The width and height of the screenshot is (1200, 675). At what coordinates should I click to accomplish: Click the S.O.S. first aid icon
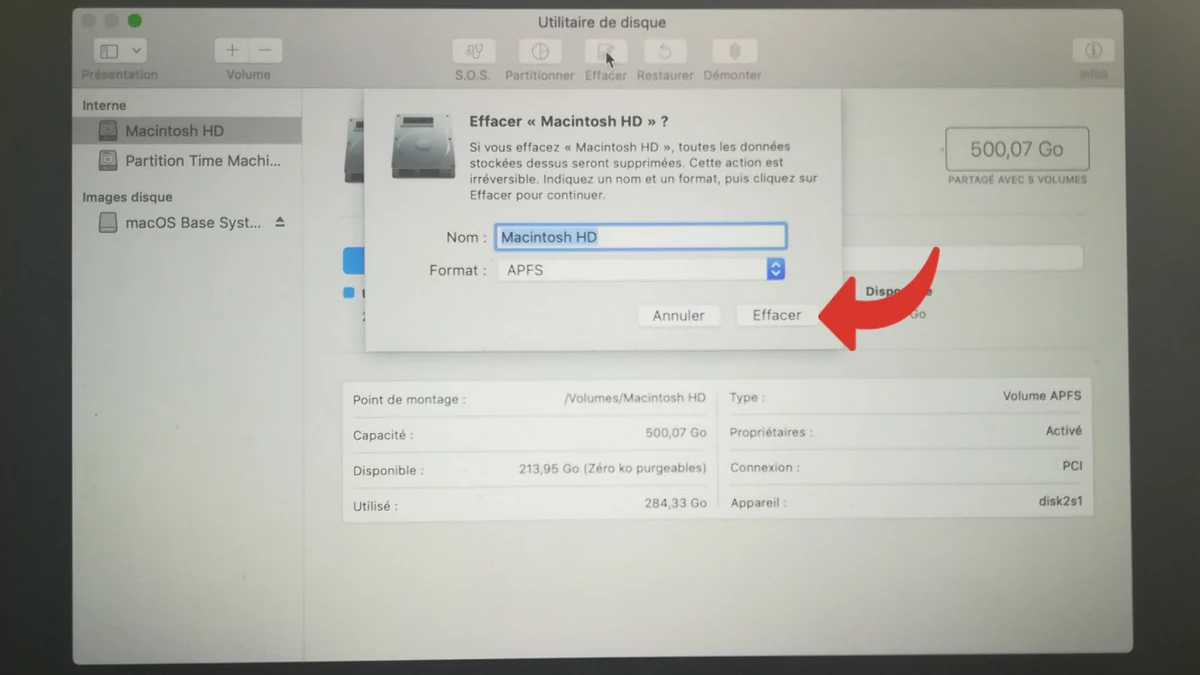473,51
